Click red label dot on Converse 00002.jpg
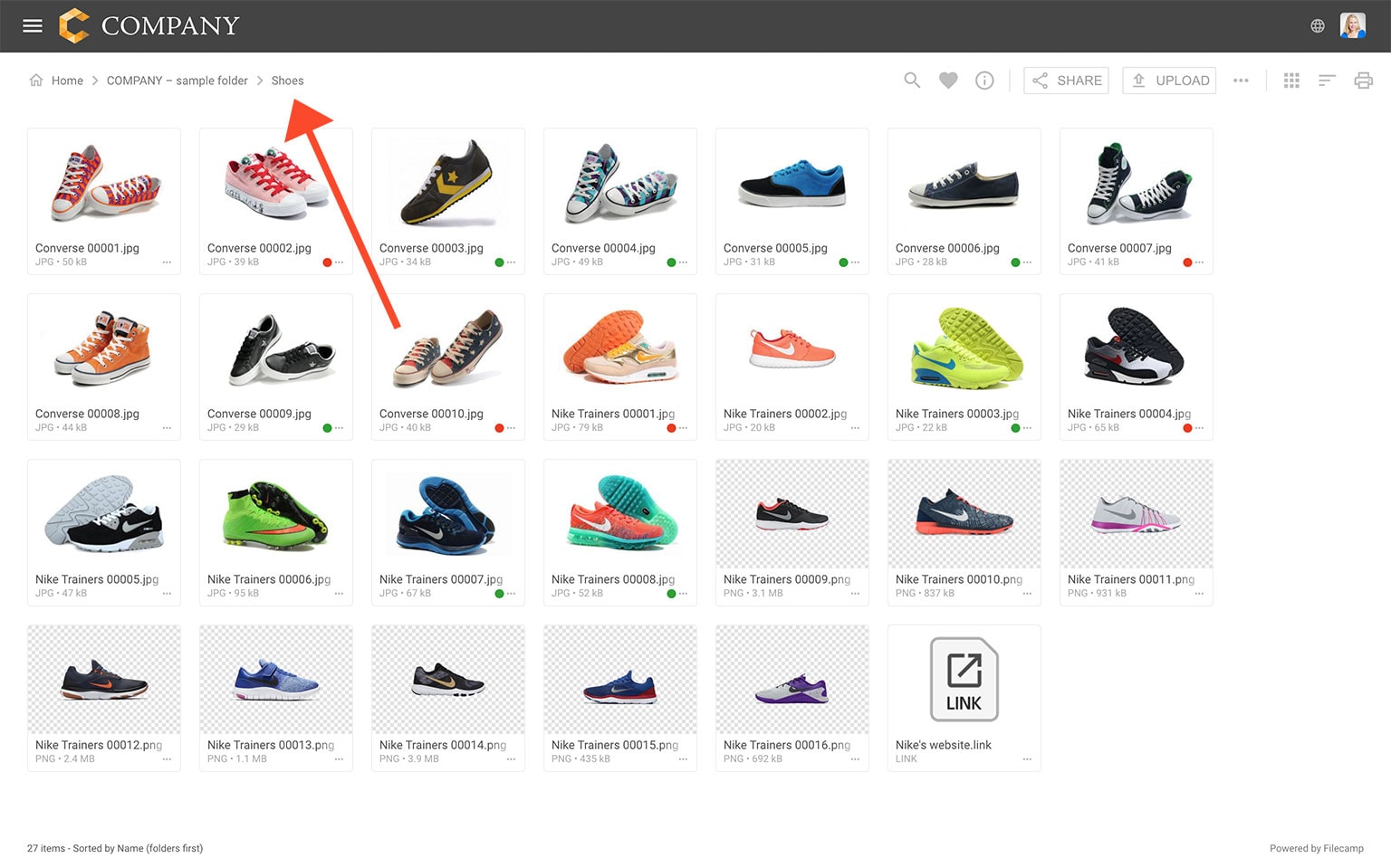 point(327,262)
